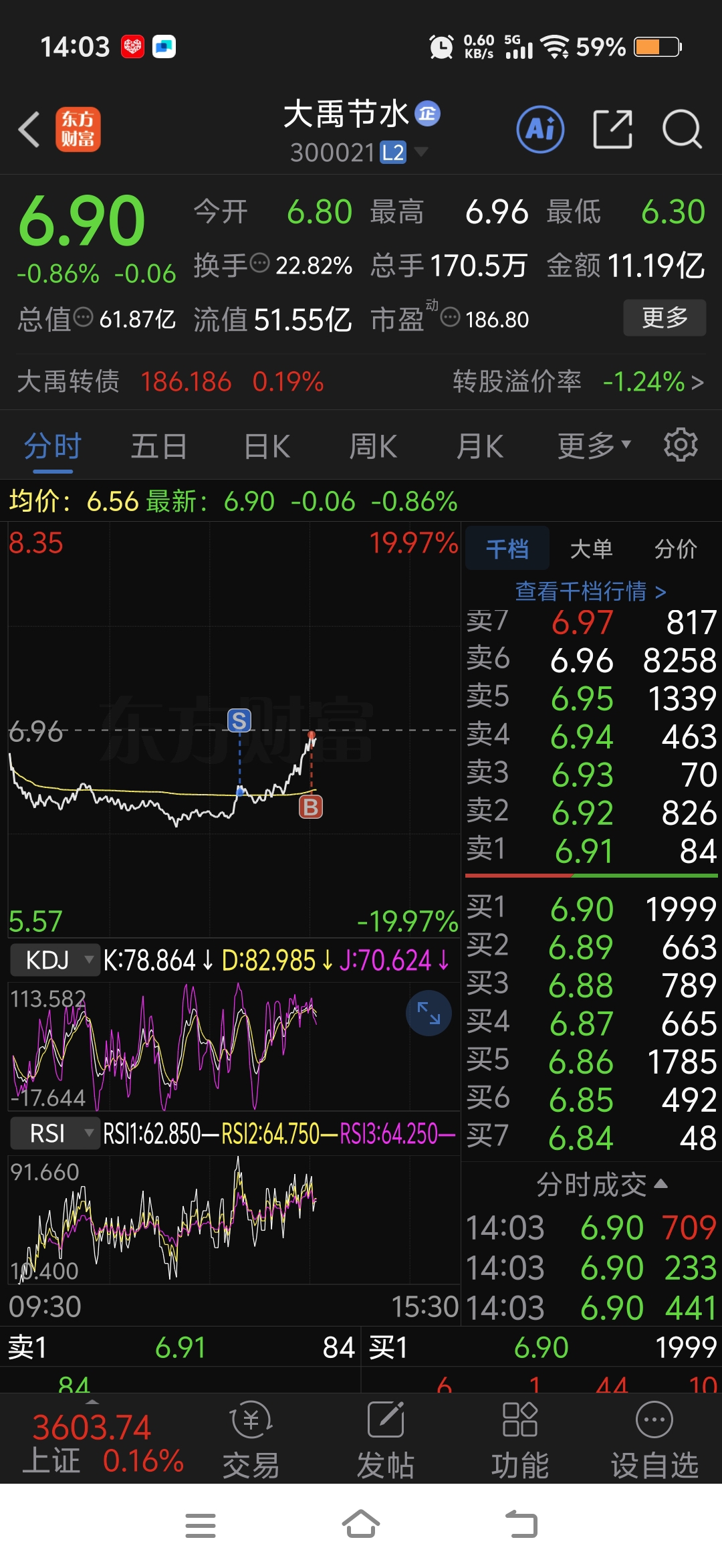The height and width of the screenshot is (1568, 722).
Task: Expand KDJ chart with fullscreen arrows icon
Action: (x=429, y=1013)
